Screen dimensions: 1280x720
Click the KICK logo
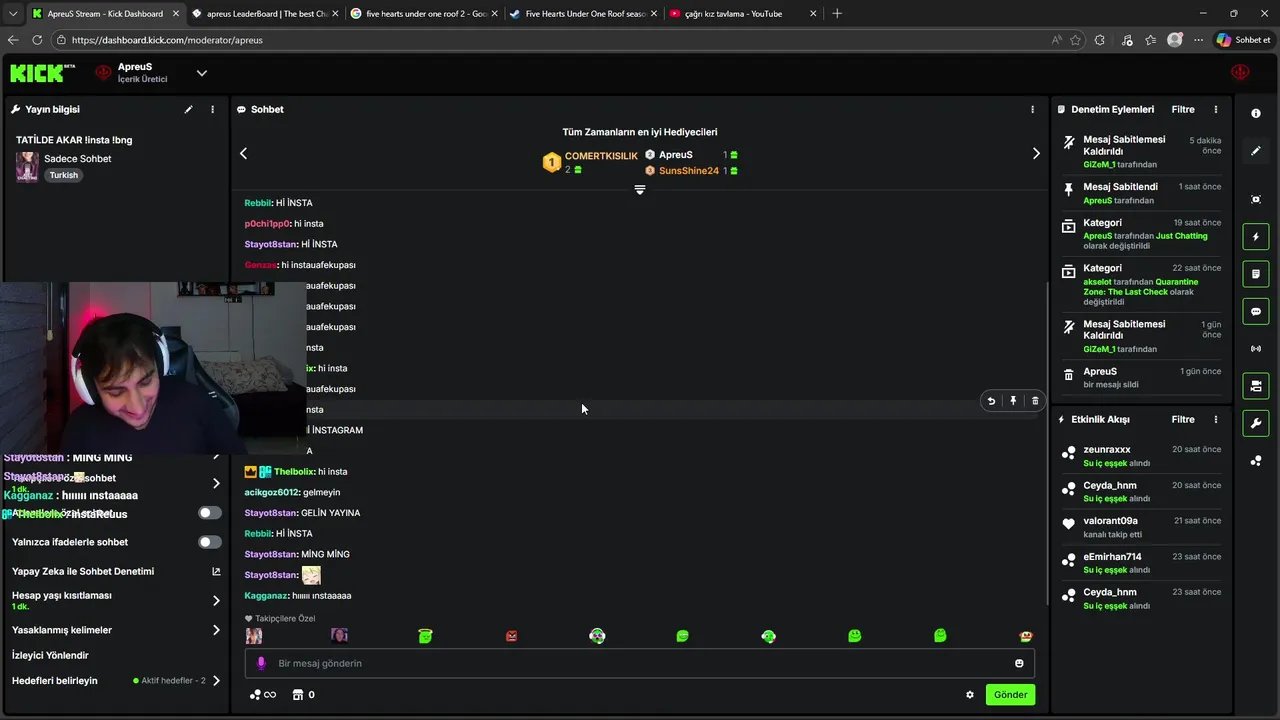pos(42,73)
